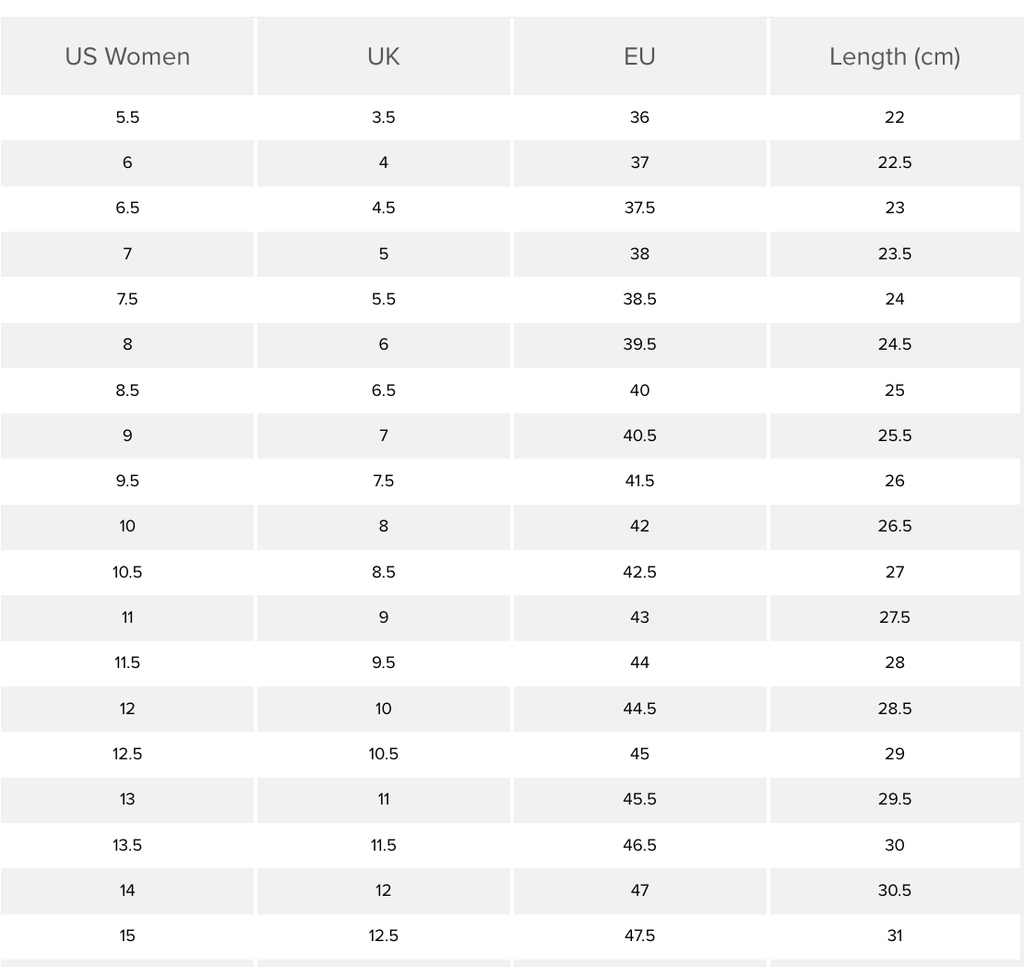The image size is (1024, 967).
Task: Click the UK column header
Action: 383,56
